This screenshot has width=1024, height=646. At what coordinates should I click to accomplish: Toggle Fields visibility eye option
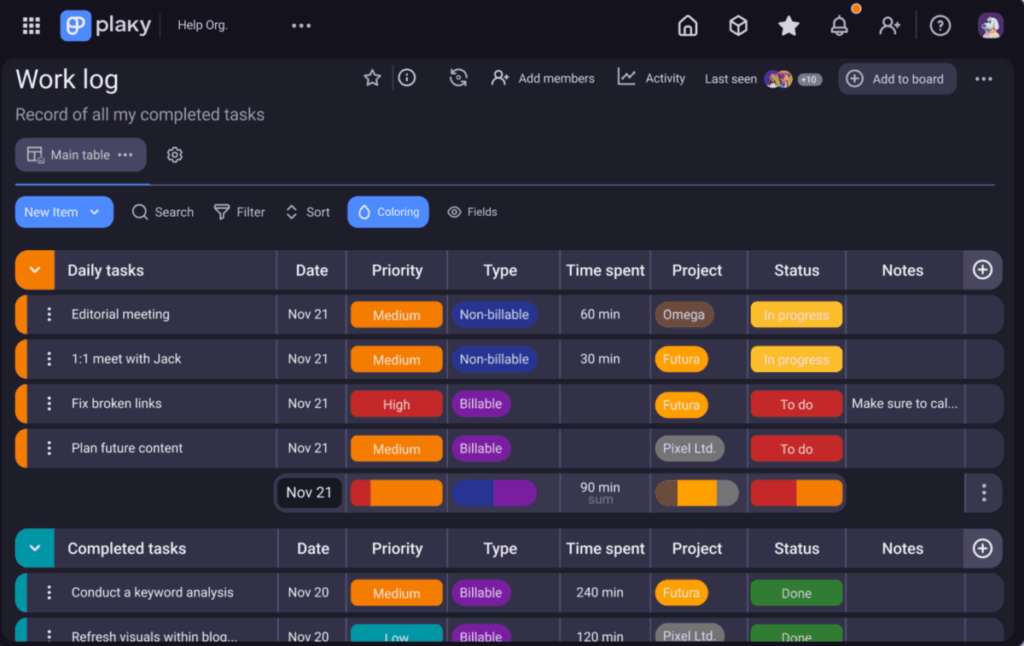pos(472,212)
